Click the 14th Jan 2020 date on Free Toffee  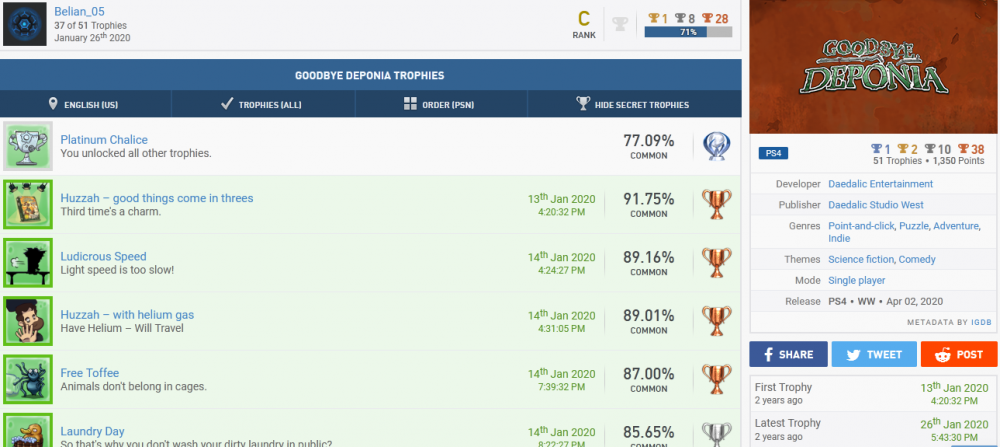[561, 373]
